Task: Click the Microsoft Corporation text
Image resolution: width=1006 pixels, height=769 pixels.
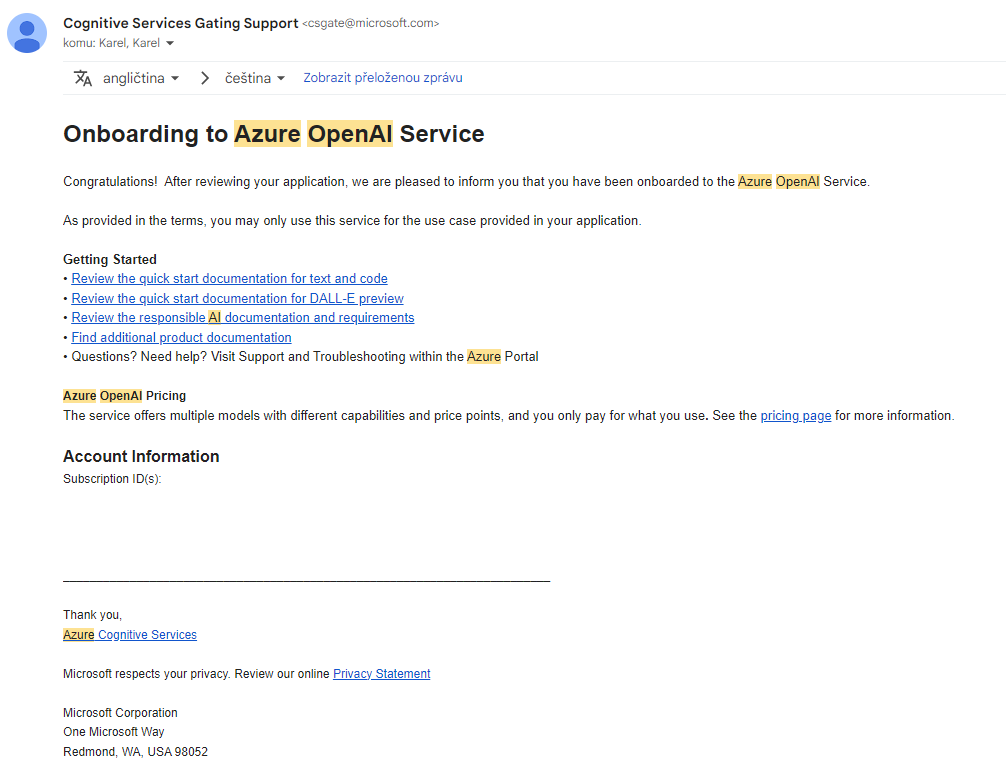Action: [120, 713]
